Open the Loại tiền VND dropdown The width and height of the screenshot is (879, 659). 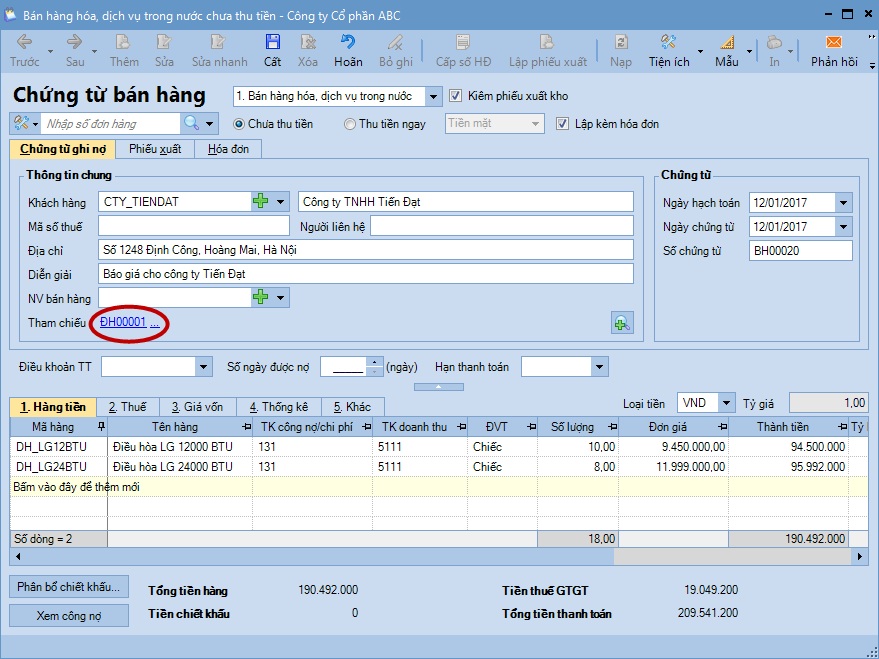coord(727,403)
